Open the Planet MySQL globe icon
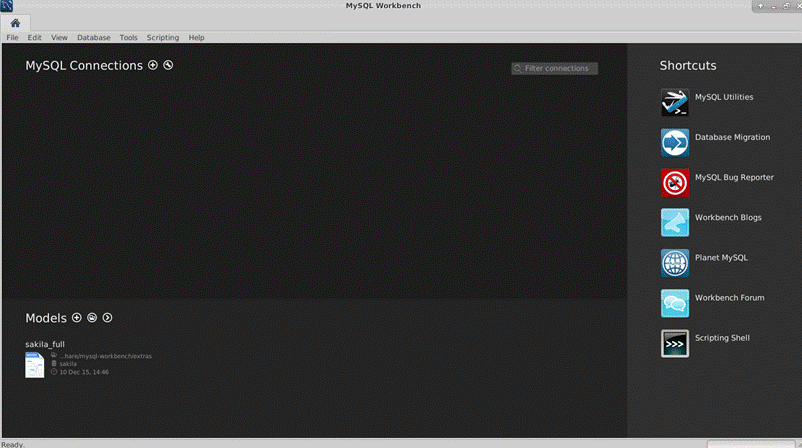This screenshot has height=448, width=802. (675, 263)
